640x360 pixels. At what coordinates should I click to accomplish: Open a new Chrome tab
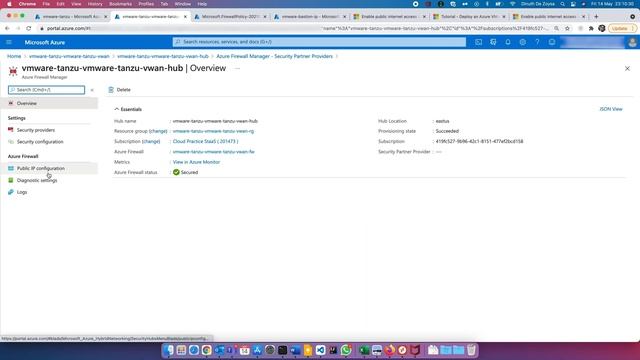596,17
